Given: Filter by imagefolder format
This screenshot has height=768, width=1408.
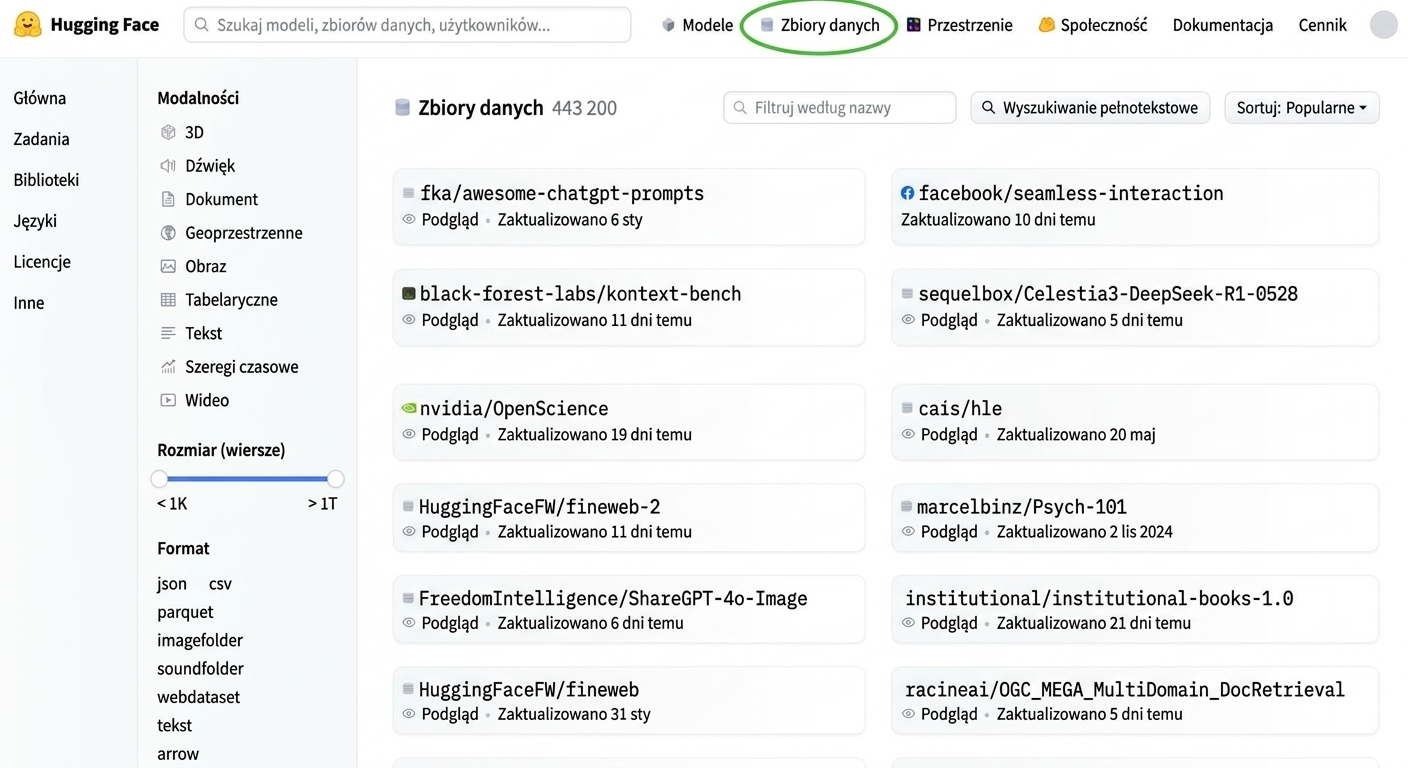Looking at the screenshot, I should tap(200, 640).
